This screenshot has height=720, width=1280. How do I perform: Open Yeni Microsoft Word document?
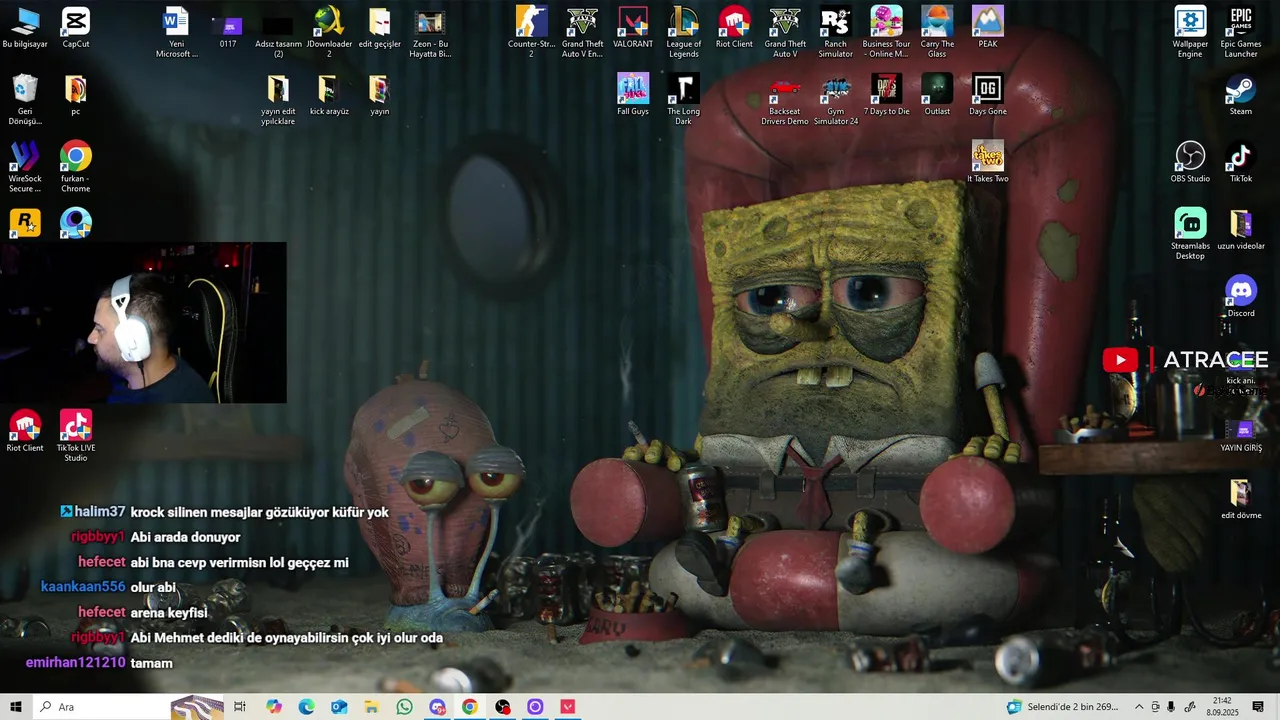pyautogui.click(x=176, y=33)
